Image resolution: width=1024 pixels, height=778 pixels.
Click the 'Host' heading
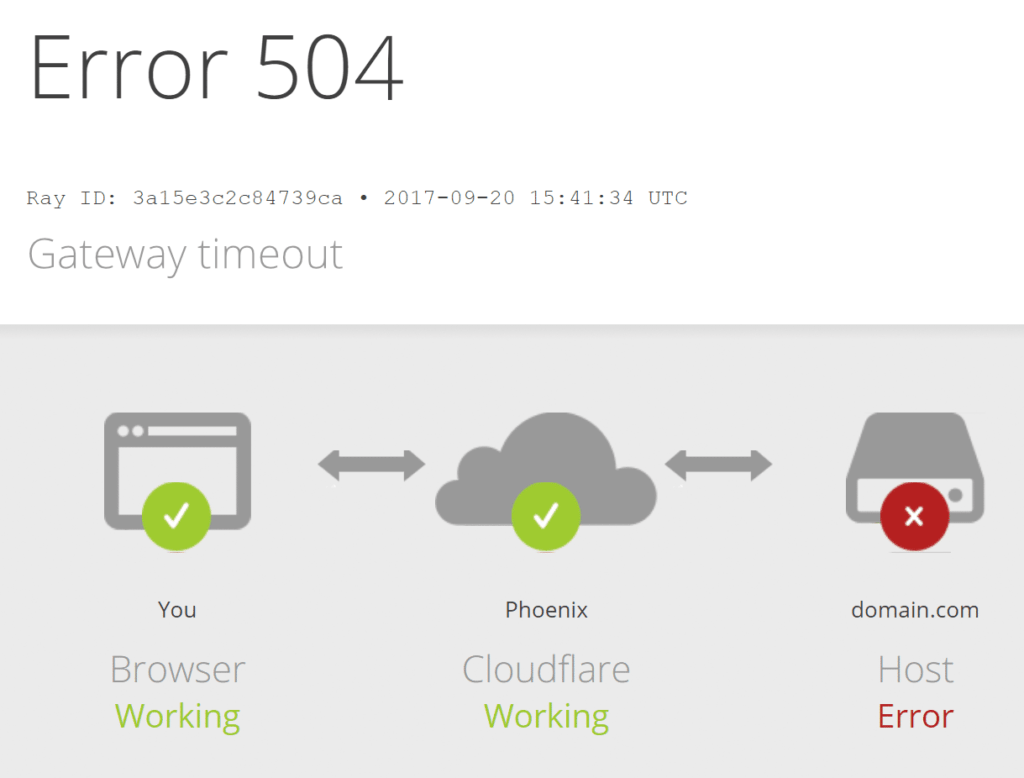click(916, 670)
